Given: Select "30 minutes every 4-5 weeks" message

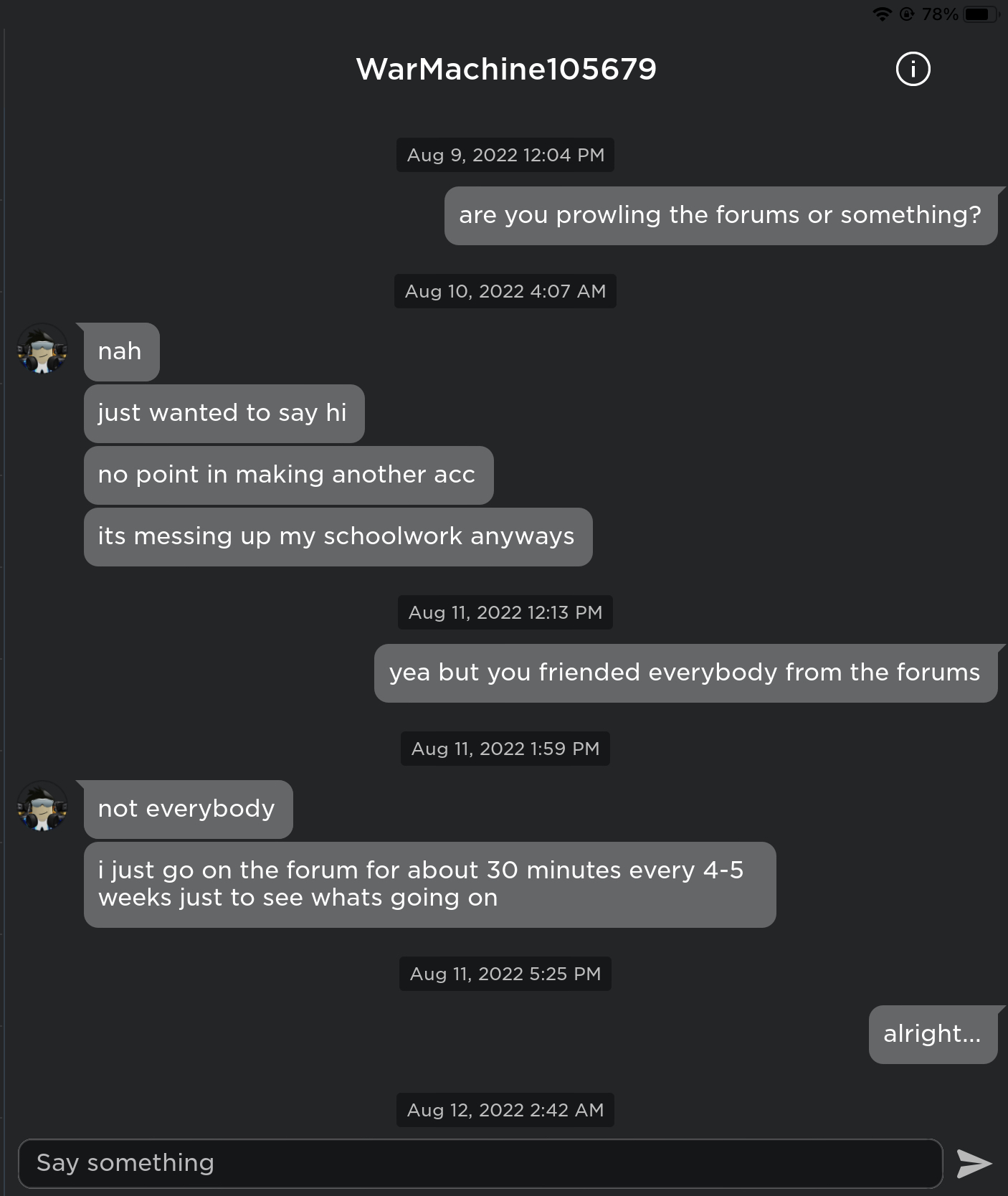Looking at the screenshot, I should [x=429, y=884].
